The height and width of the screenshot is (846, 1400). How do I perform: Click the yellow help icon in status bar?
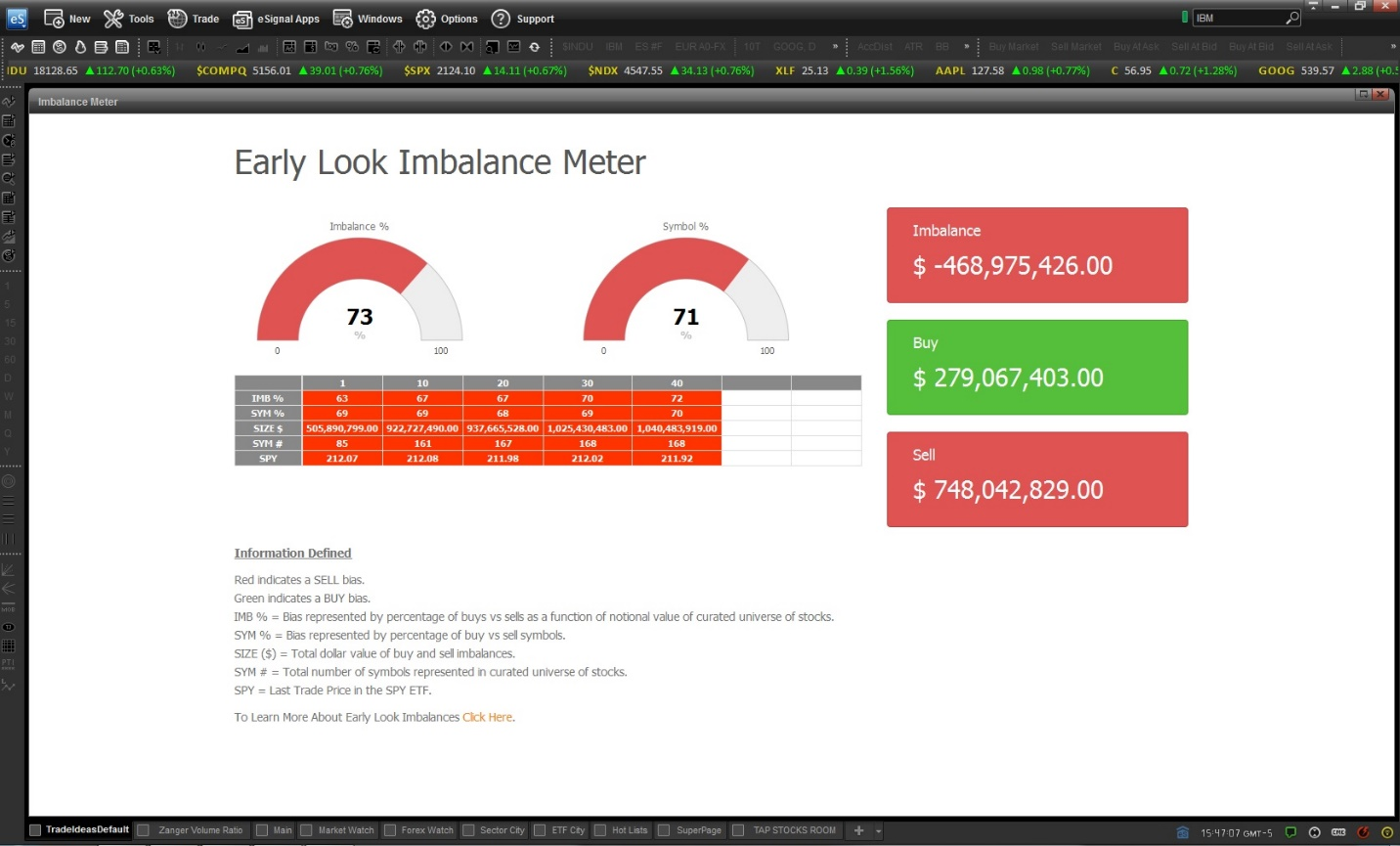[1387, 832]
